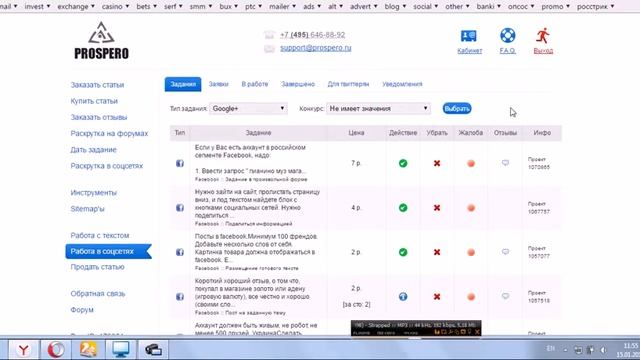
Task: Open reviews bubble for 'Короткий хороший отзыв' task
Action: tap(505, 296)
